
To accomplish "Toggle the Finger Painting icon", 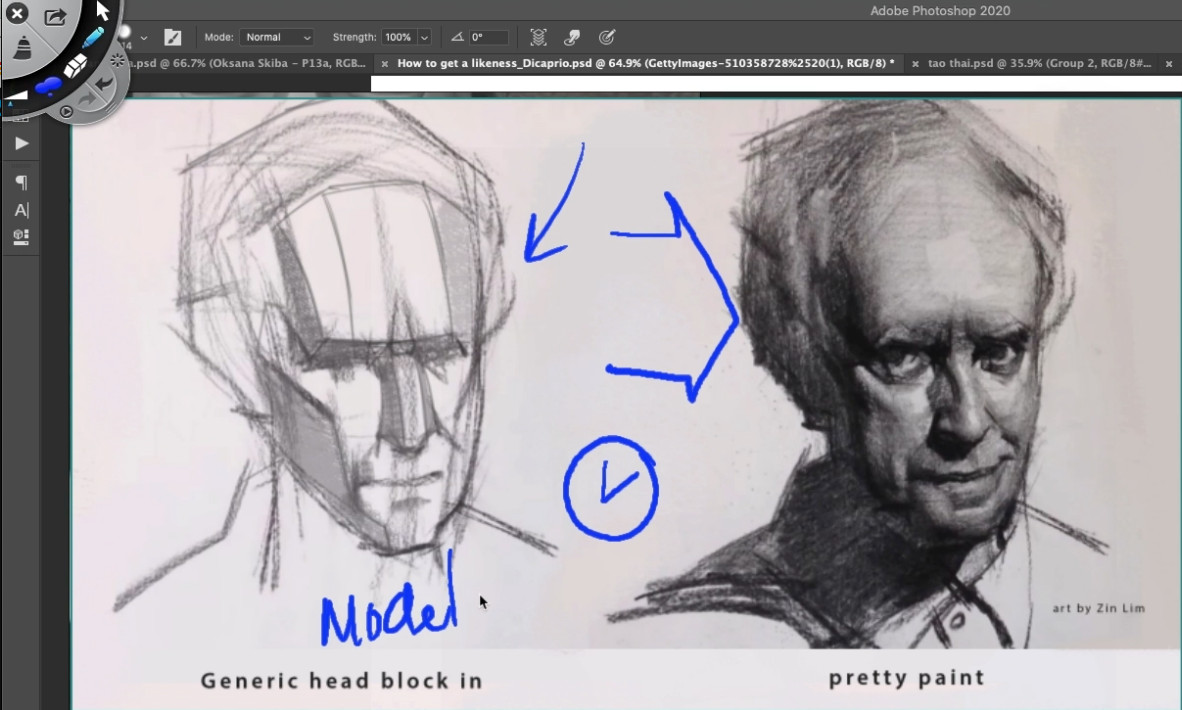I will coord(572,37).
